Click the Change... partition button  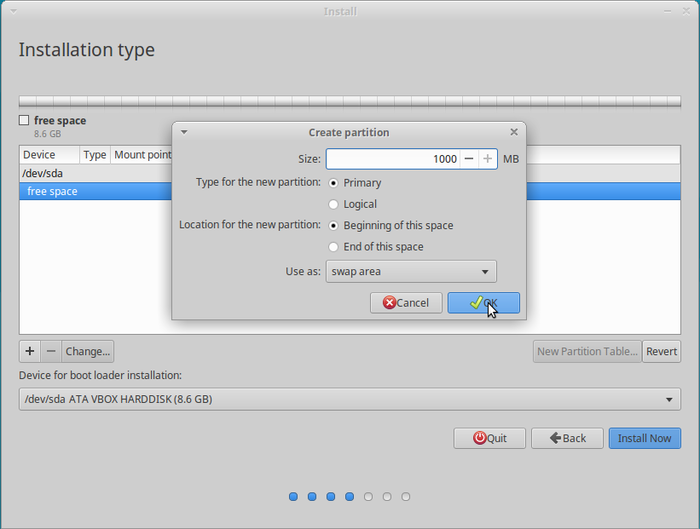pos(88,351)
